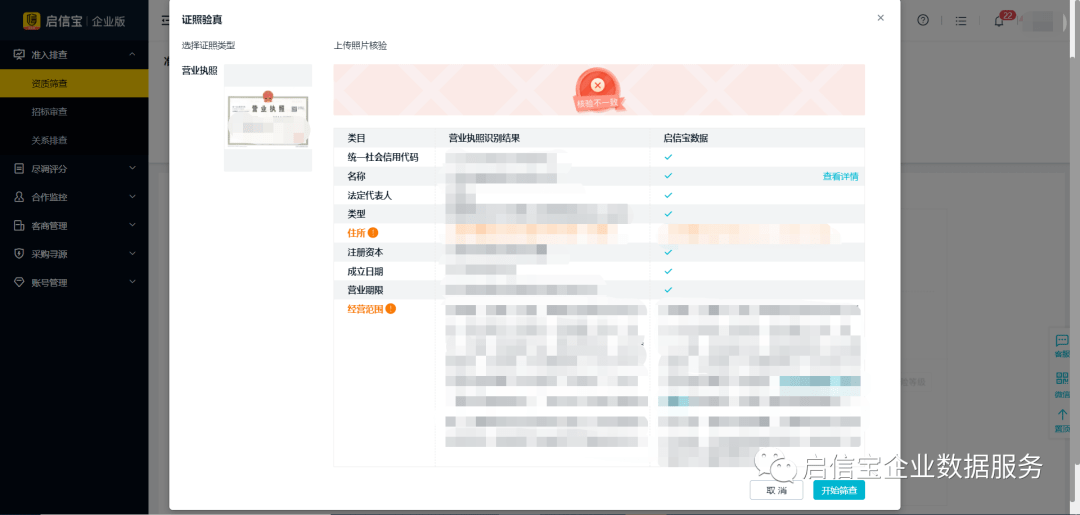The image size is (1080, 515).
Task: Click the 住所 row label
Action: click(x=356, y=233)
